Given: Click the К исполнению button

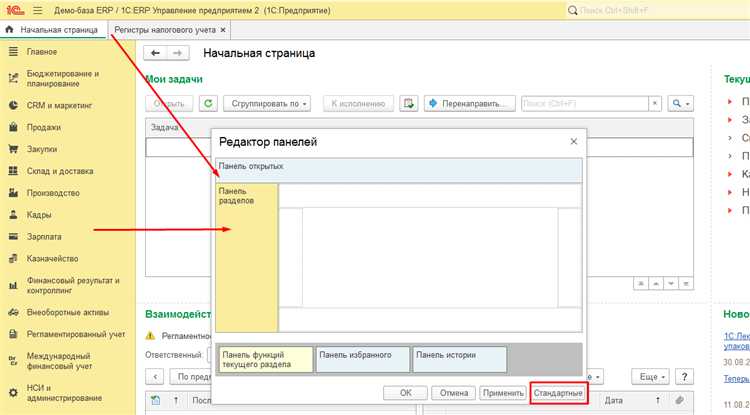Looking at the screenshot, I should tap(358, 103).
